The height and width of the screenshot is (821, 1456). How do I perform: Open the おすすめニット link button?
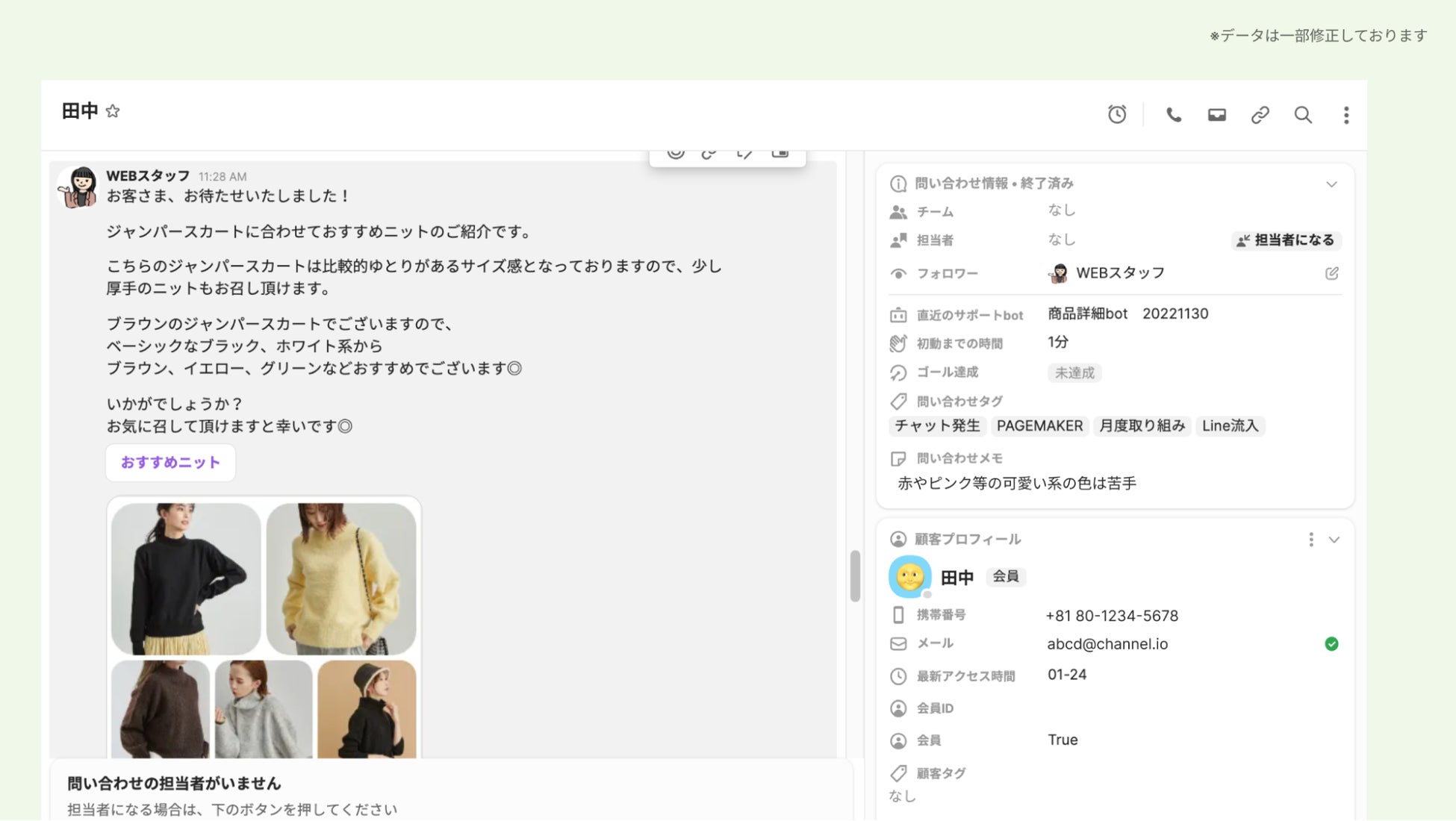tap(170, 463)
